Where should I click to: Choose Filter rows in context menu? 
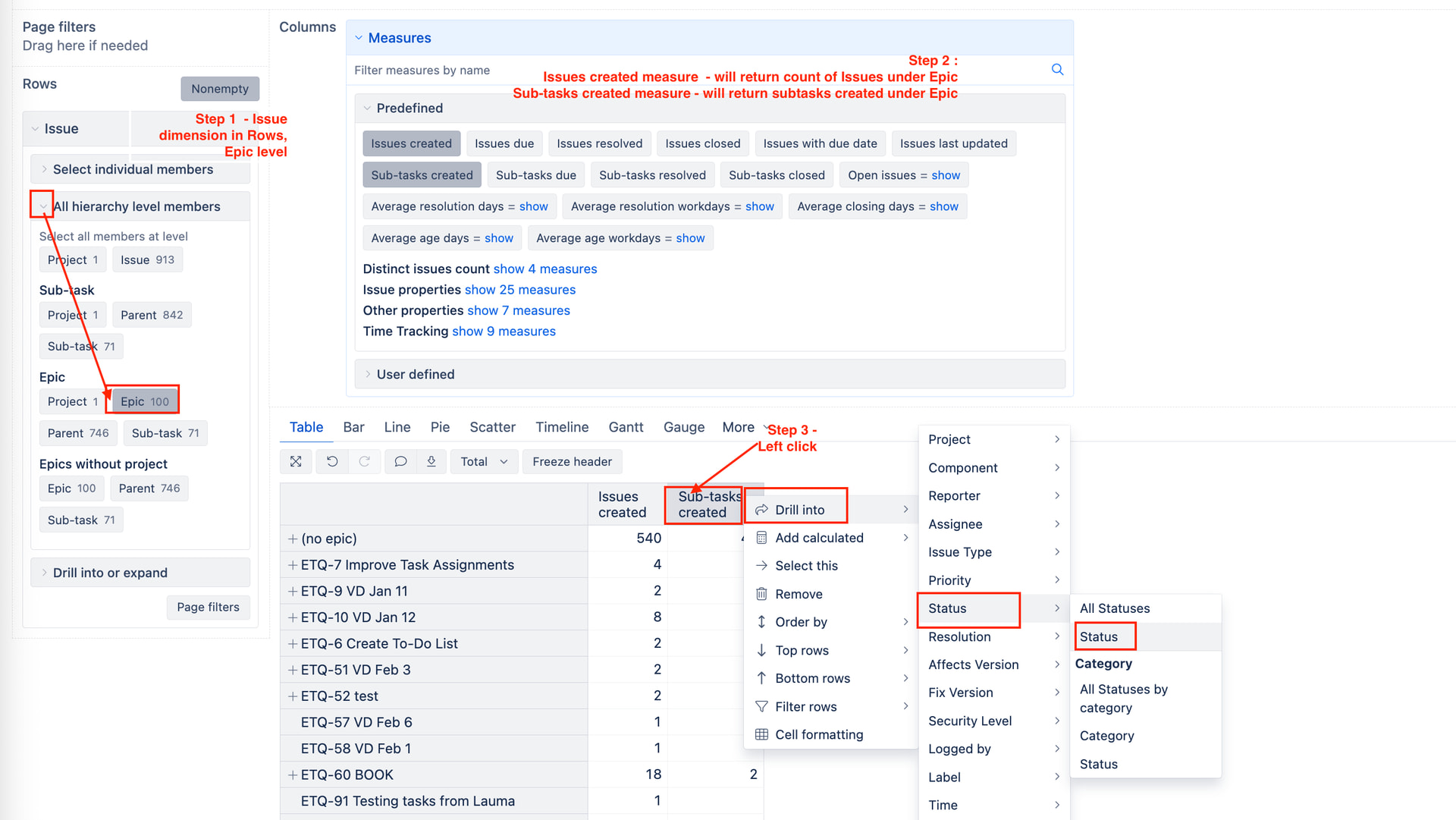805,706
